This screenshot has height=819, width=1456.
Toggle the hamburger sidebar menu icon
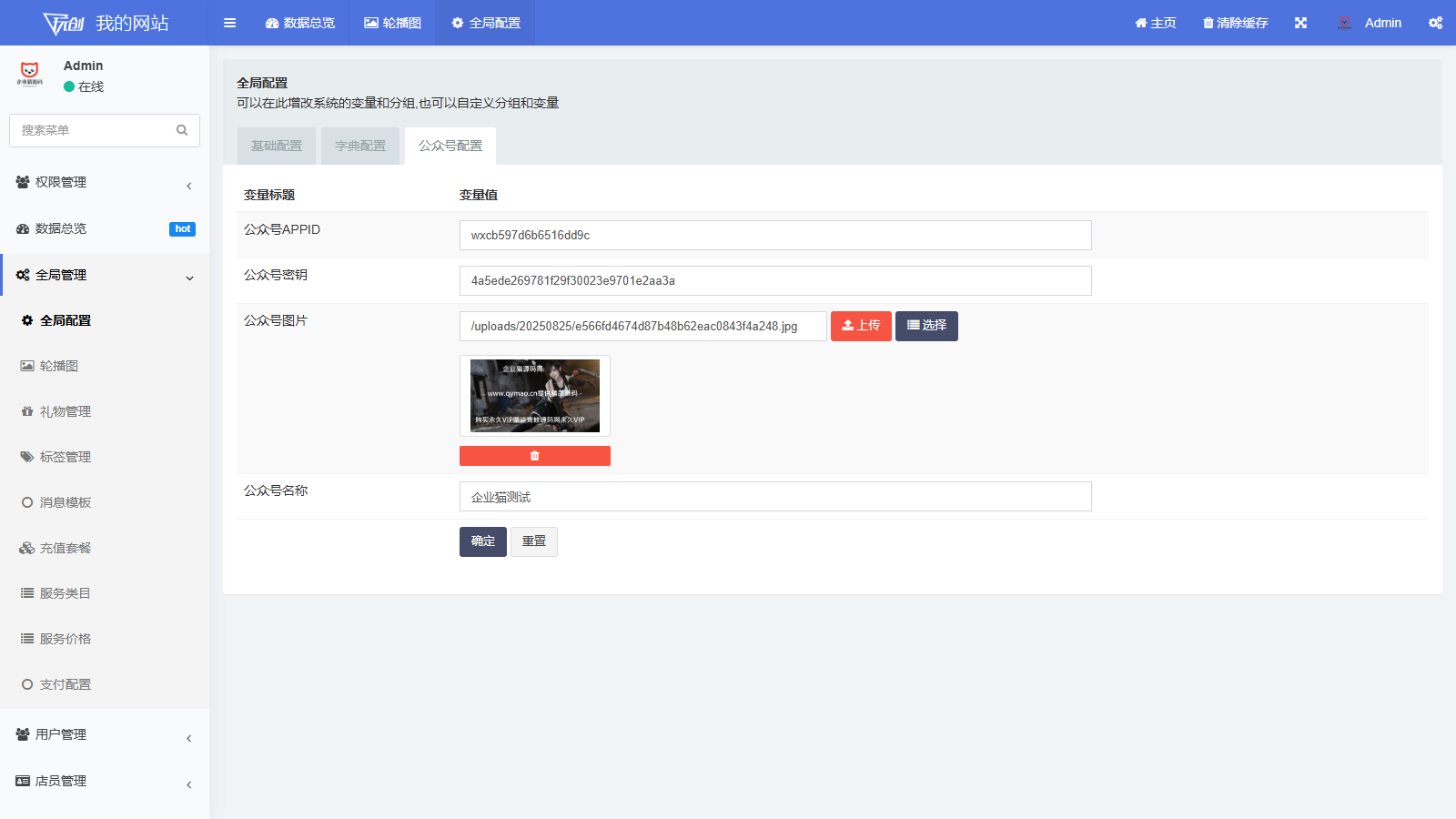229,23
